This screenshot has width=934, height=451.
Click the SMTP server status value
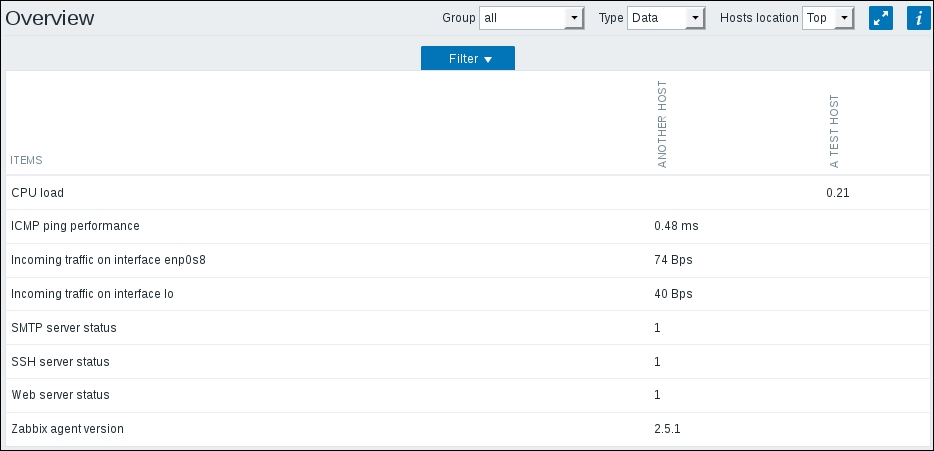657,328
